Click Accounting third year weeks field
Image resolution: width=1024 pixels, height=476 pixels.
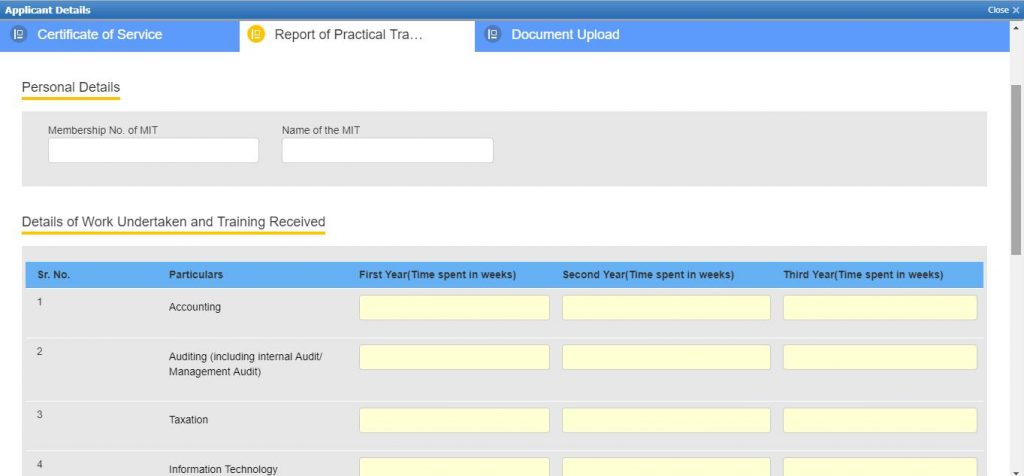click(880, 308)
